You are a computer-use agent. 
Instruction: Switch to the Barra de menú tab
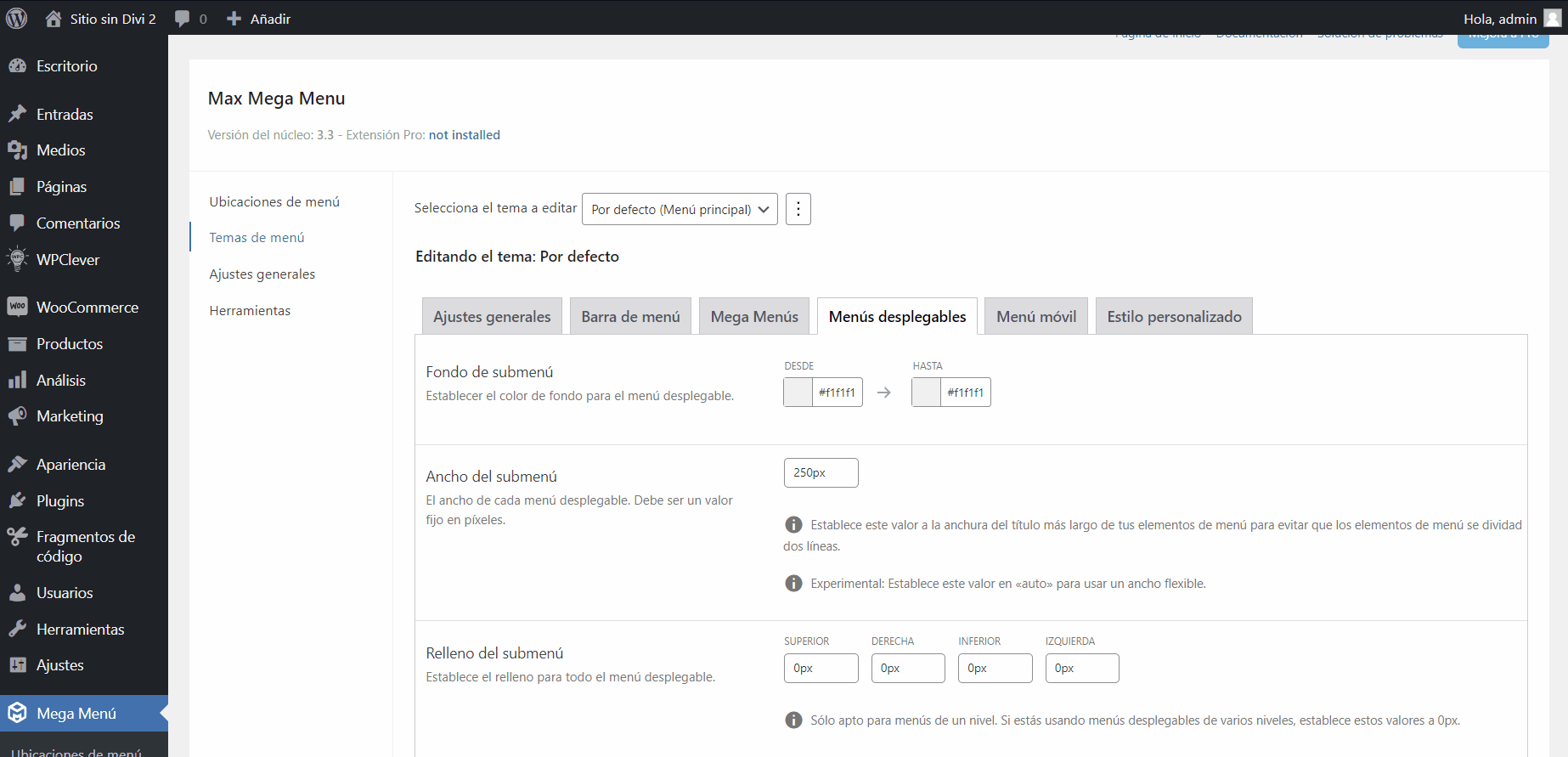tap(629, 316)
